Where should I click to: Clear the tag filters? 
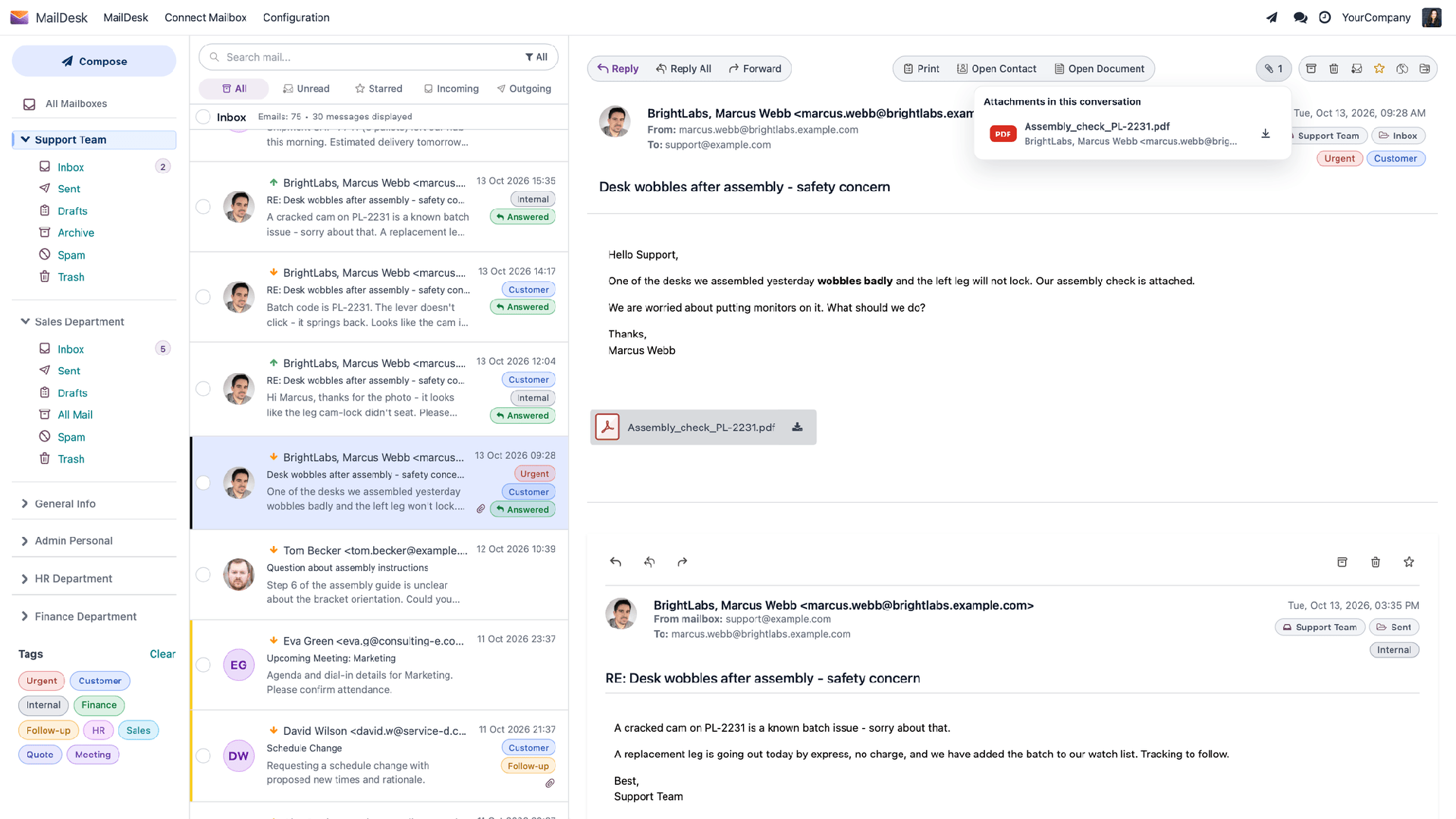click(162, 654)
